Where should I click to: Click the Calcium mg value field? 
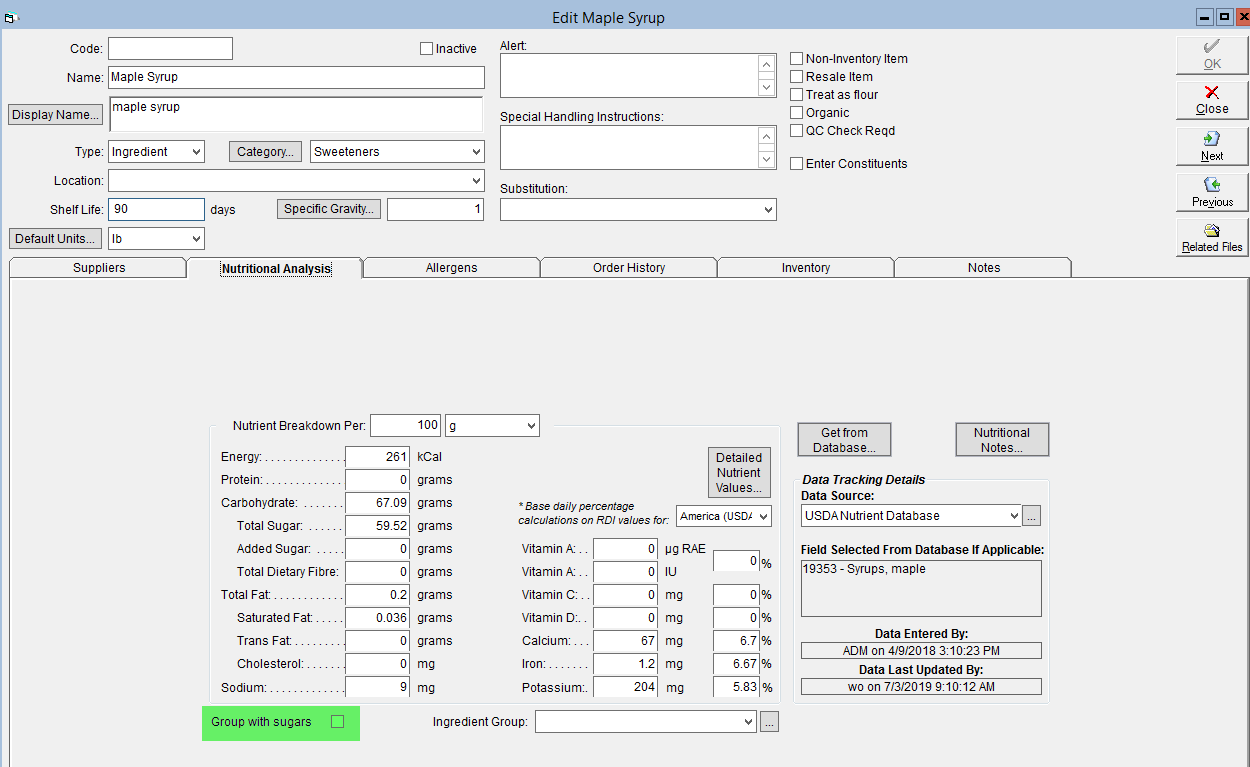626,641
